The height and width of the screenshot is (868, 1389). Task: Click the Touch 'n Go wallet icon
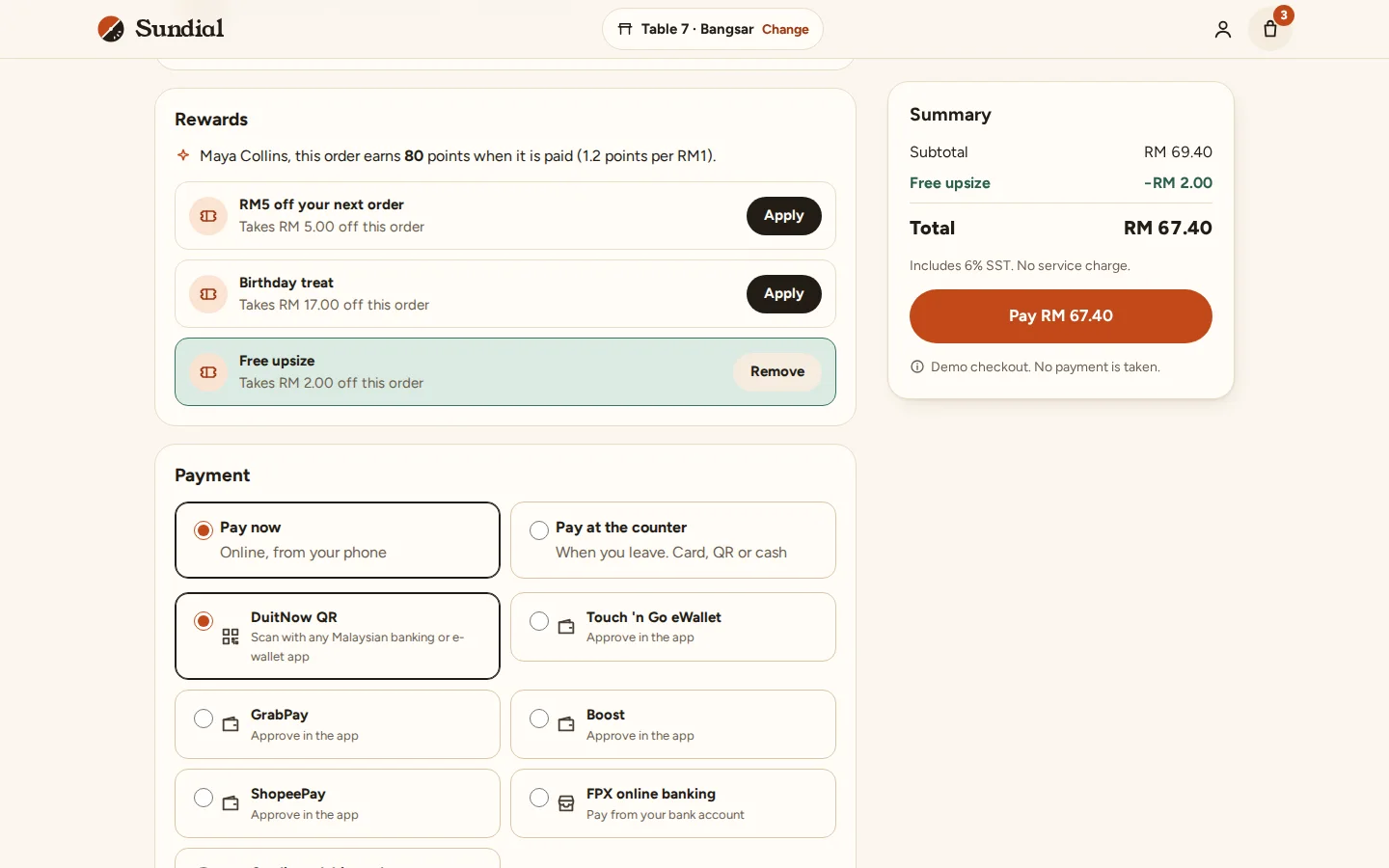[x=566, y=627]
